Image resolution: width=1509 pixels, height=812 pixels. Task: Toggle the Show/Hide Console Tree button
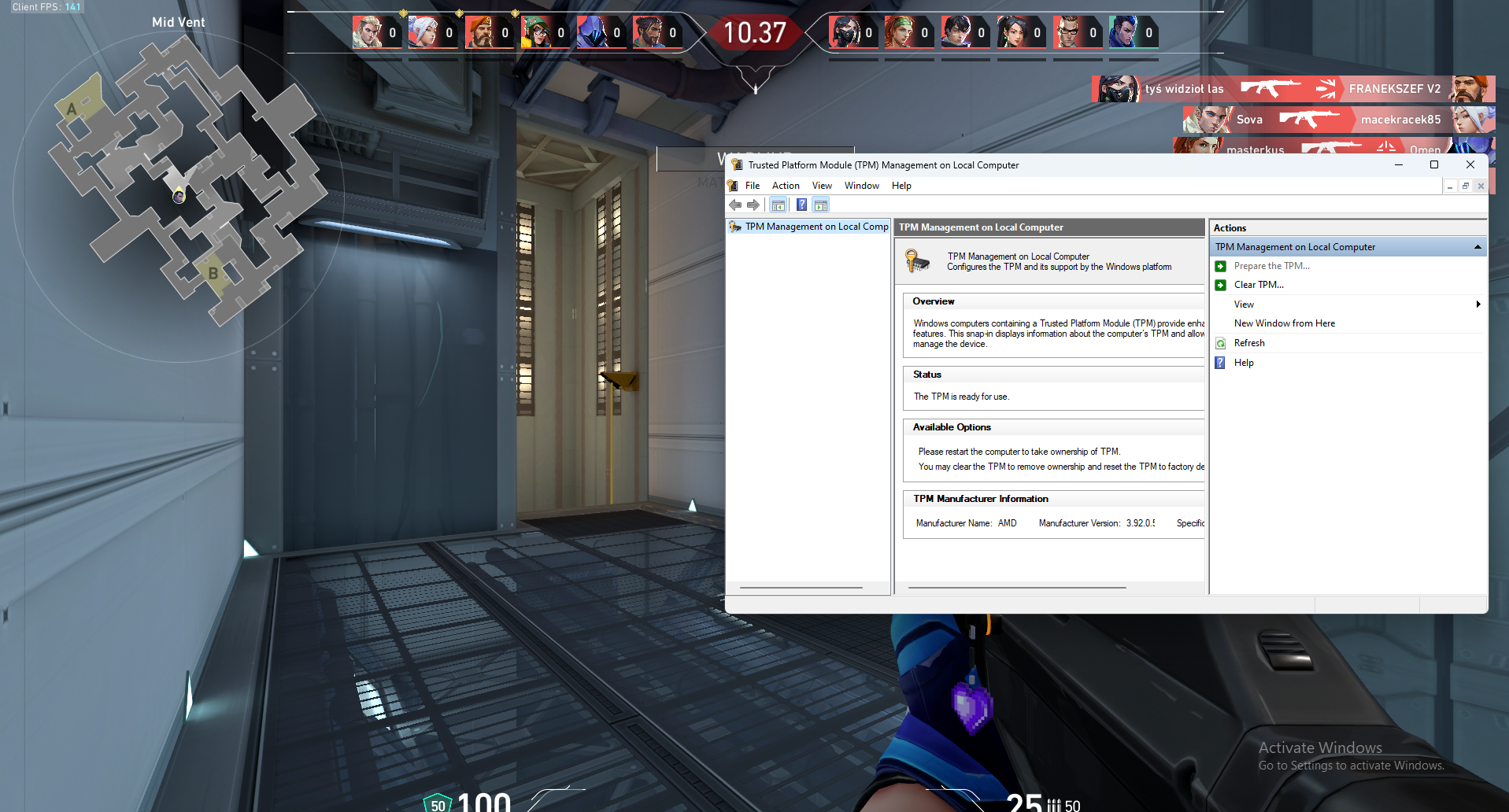tap(778, 205)
